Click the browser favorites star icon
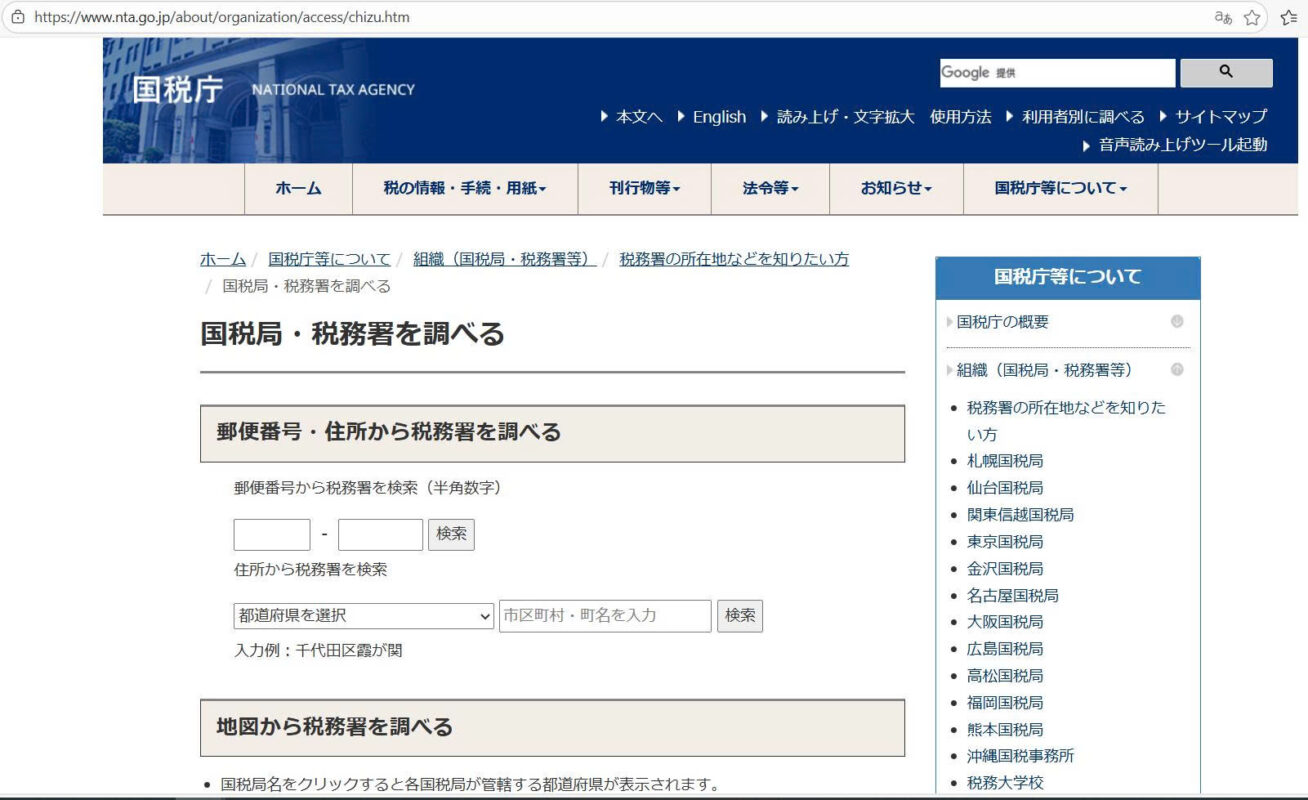 [1251, 17]
